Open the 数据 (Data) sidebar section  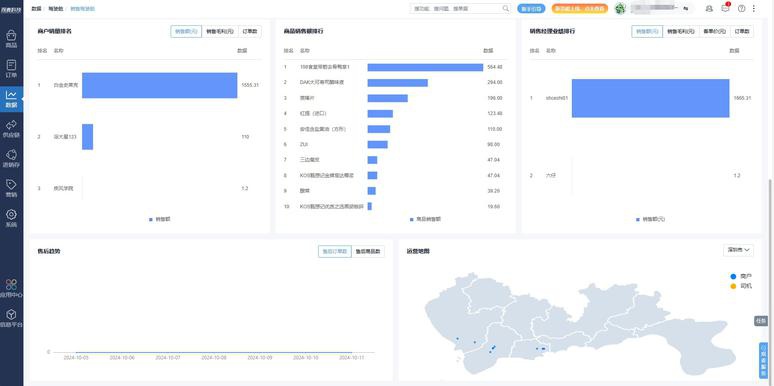[11, 99]
